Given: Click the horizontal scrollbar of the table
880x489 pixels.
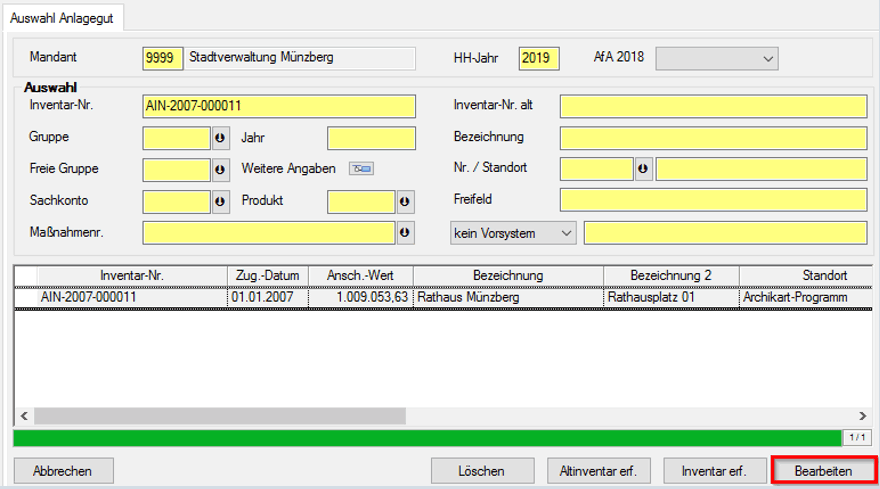Looking at the screenshot, I should coord(220,415).
